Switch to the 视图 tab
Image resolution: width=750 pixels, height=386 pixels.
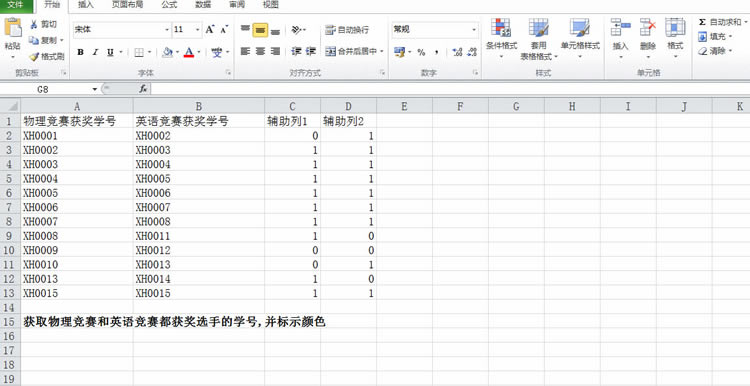(271, 5)
